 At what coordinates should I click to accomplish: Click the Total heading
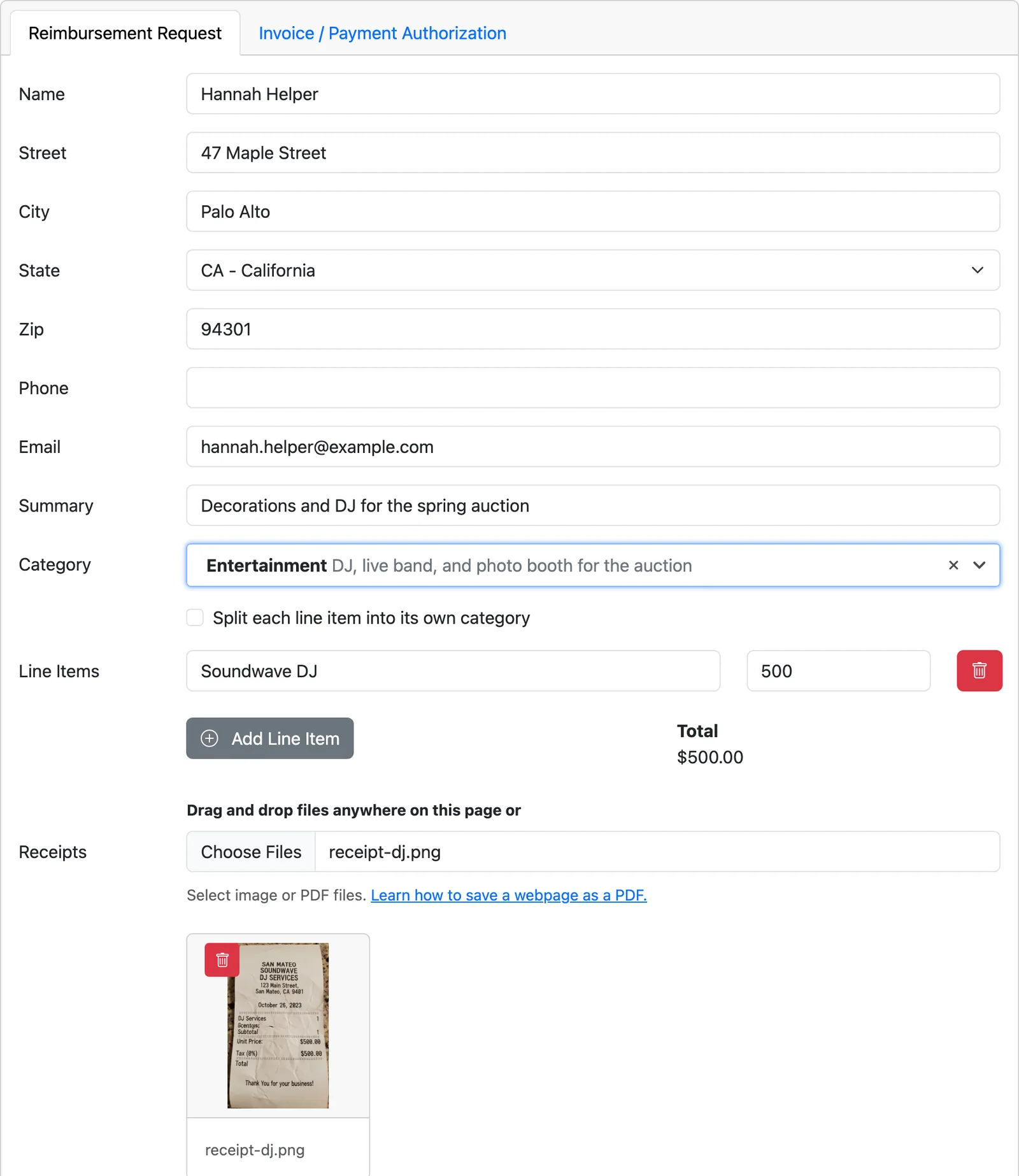(x=697, y=731)
